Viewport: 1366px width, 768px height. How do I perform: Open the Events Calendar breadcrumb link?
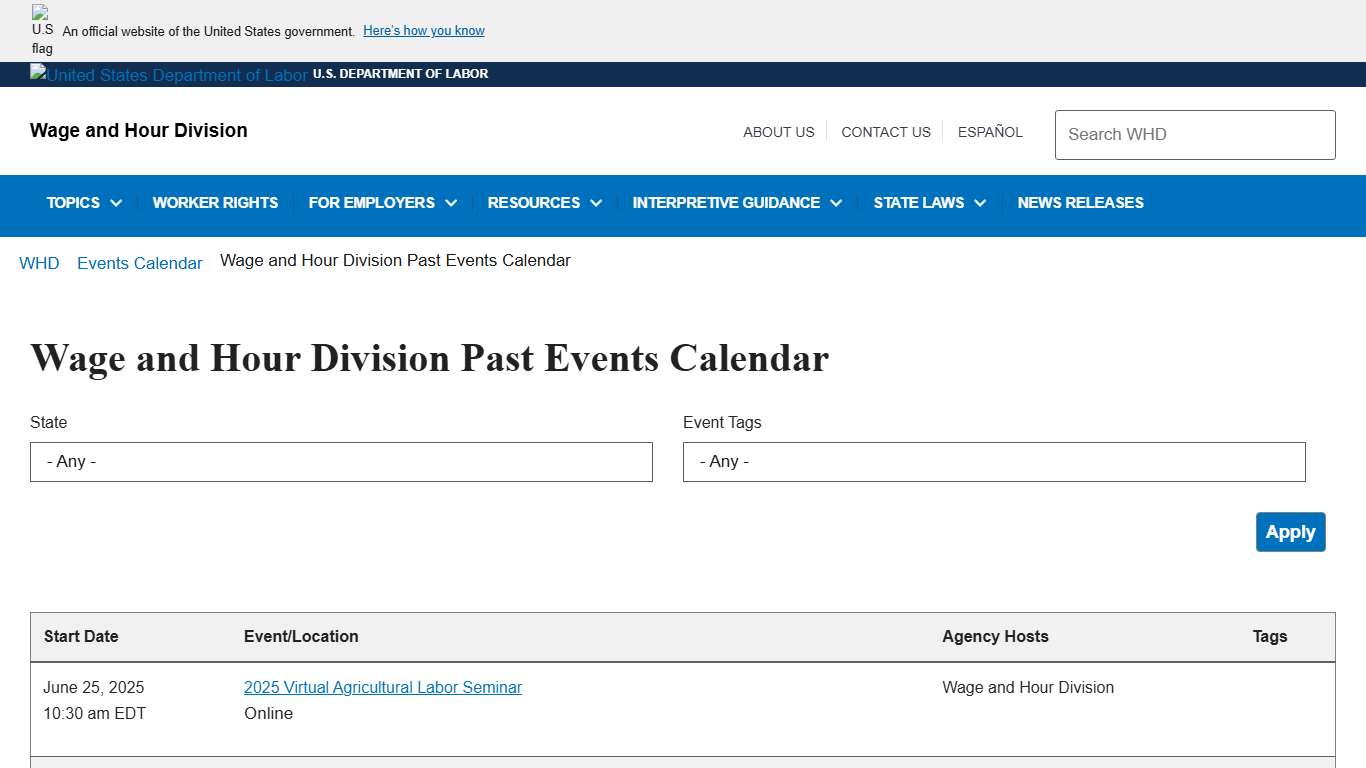[139, 263]
